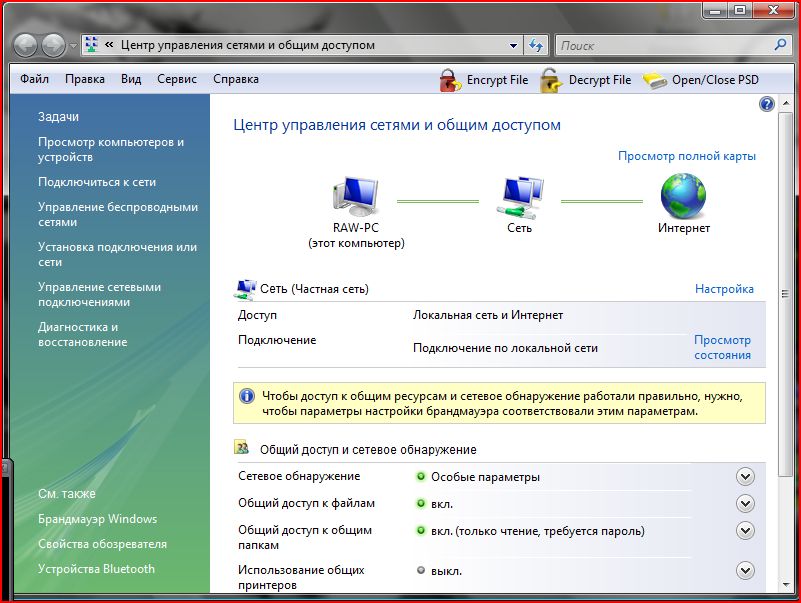Expand the Сетевое обнаружение section chevron
The height and width of the screenshot is (603, 801).
coord(745,477)
